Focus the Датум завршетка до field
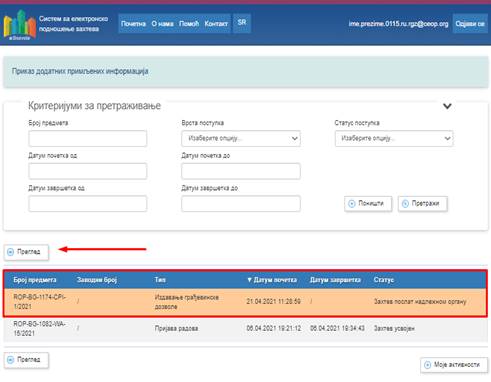 click(241, 204)
